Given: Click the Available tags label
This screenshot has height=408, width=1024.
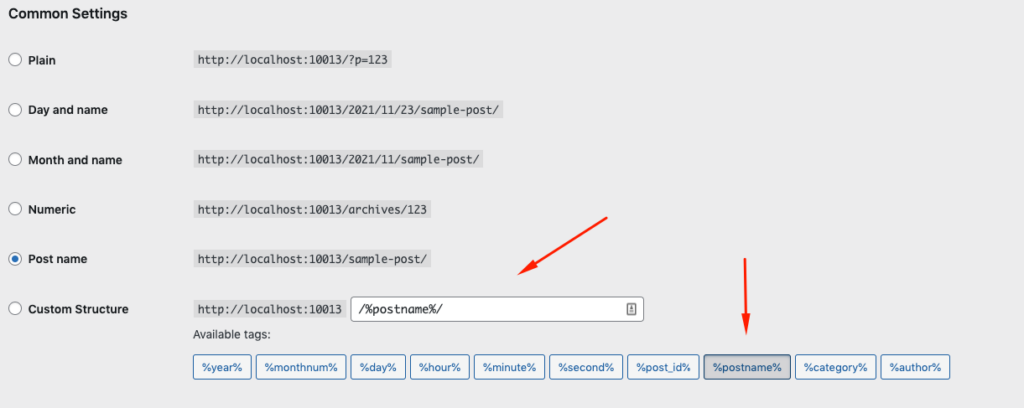Looking at the screenshot, I should 232,335.
